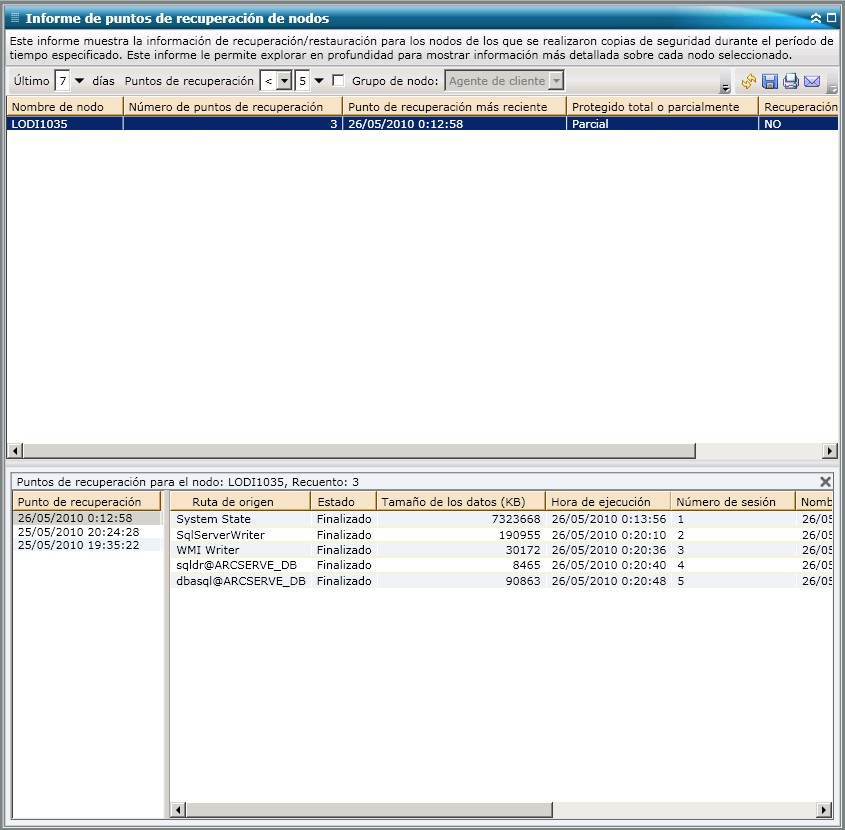Image resolution: width=845 pixels, height=830 pixels.
Task: Save the report using the floppy disk icon
Action: click(x=770, y=81)
